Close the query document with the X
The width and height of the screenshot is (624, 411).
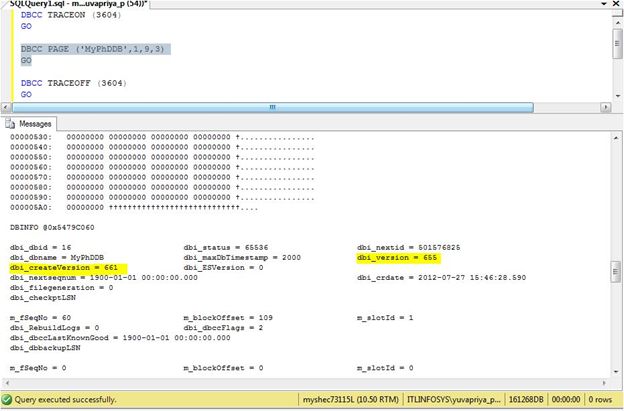616,3
